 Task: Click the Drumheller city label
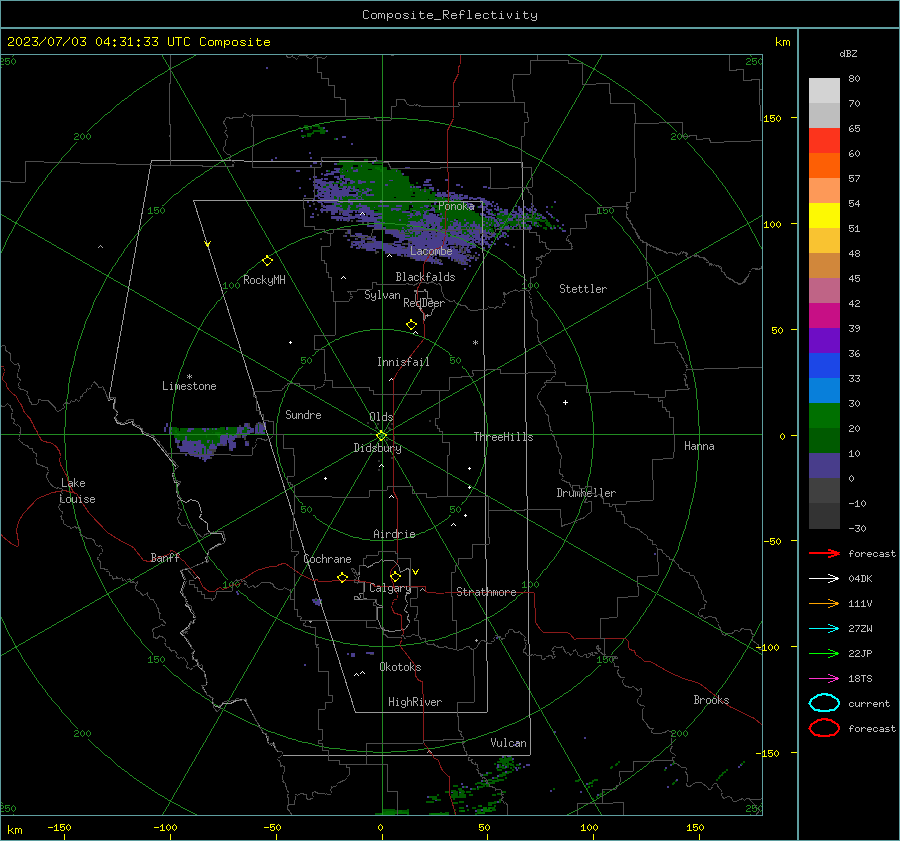586,493
